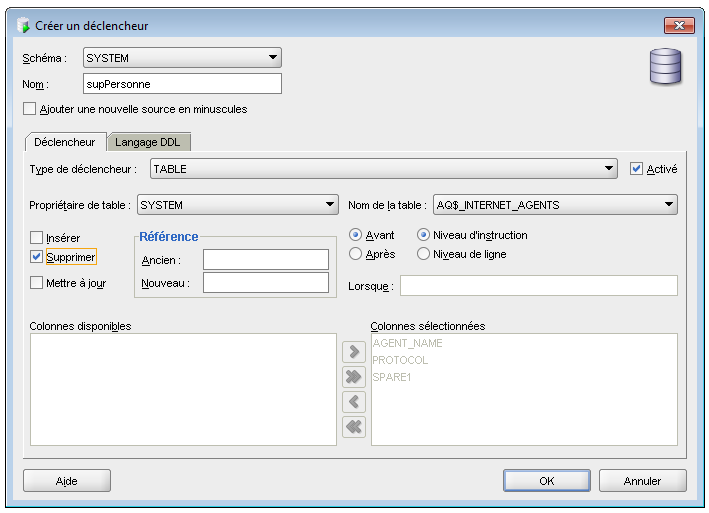This screenshot has width=709, height=513.
Task: Select the Après radio button
Action: [355, 254]
